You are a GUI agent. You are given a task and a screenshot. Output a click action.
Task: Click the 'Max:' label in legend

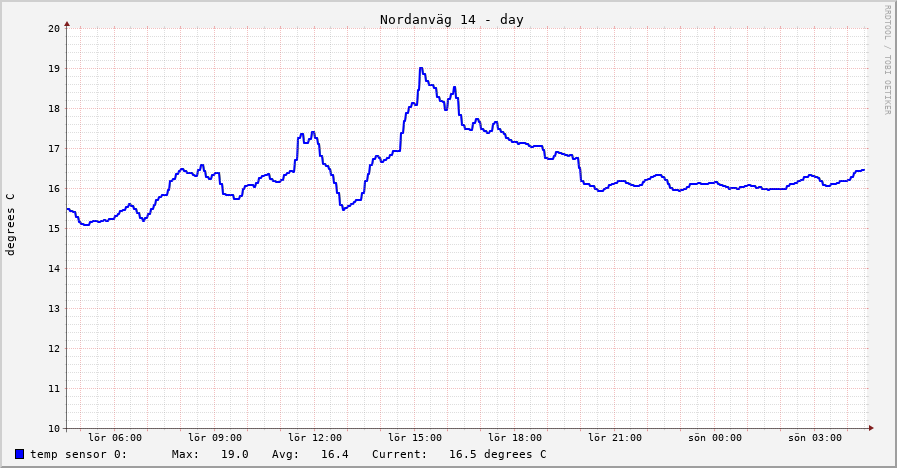pyautogui.click(x=185, y=454)
